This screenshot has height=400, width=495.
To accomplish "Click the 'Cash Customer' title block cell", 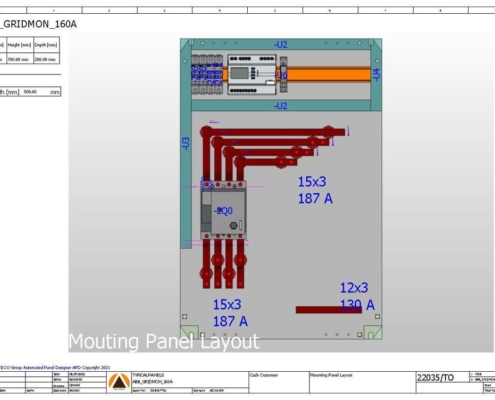I will (x=264, y=375).
